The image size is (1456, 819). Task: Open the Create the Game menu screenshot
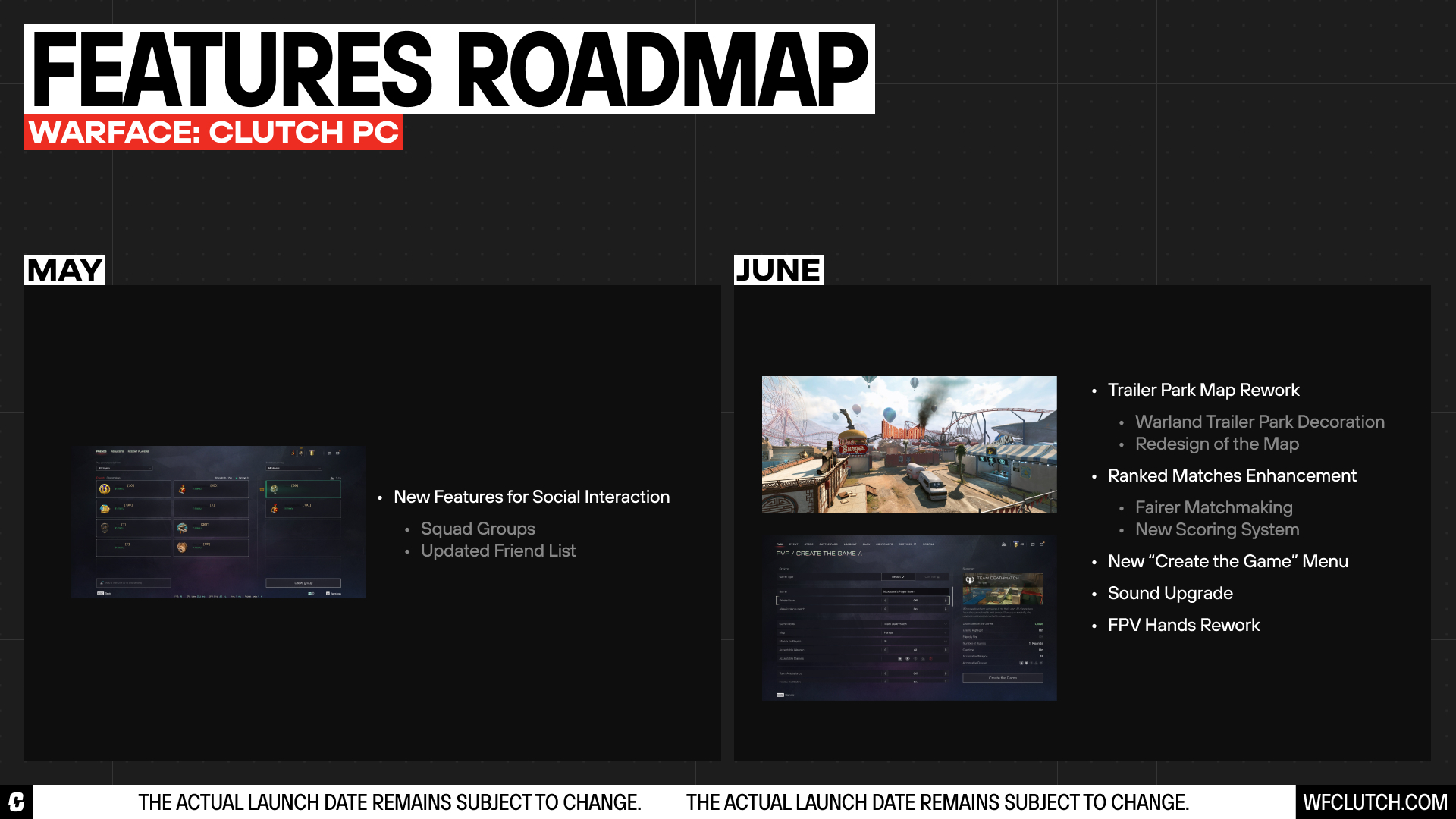909,618
